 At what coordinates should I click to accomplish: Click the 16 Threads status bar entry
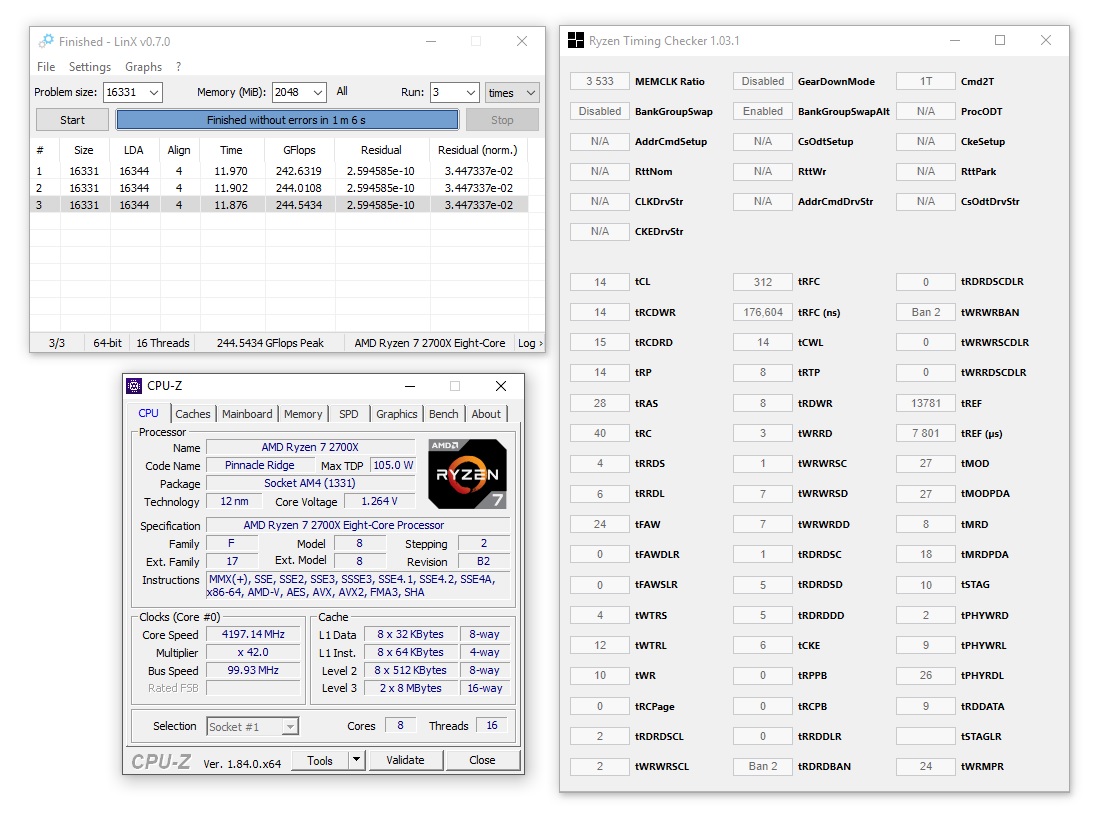[x=162, y=343]
